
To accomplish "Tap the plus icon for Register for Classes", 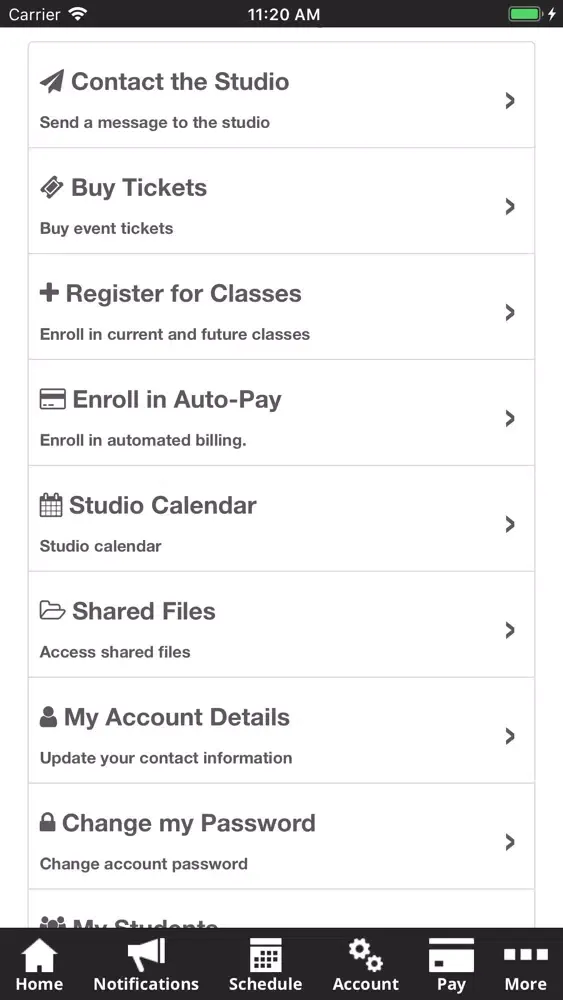I will [x=49, y=293].
